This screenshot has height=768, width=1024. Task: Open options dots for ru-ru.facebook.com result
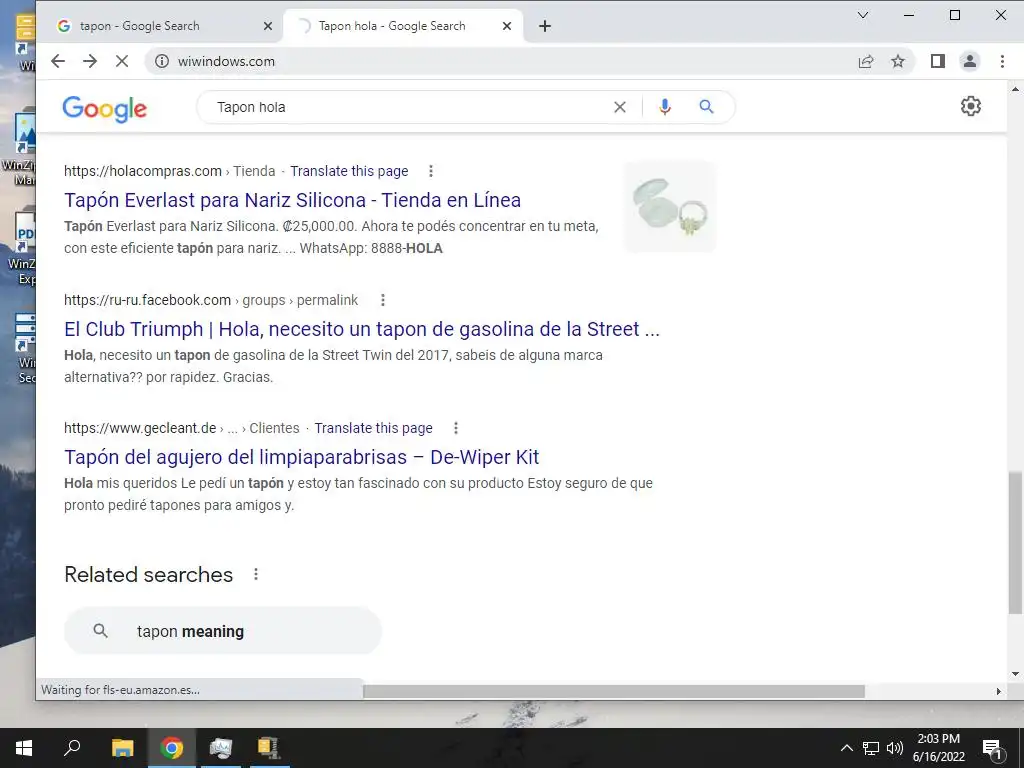pos(383,300)
